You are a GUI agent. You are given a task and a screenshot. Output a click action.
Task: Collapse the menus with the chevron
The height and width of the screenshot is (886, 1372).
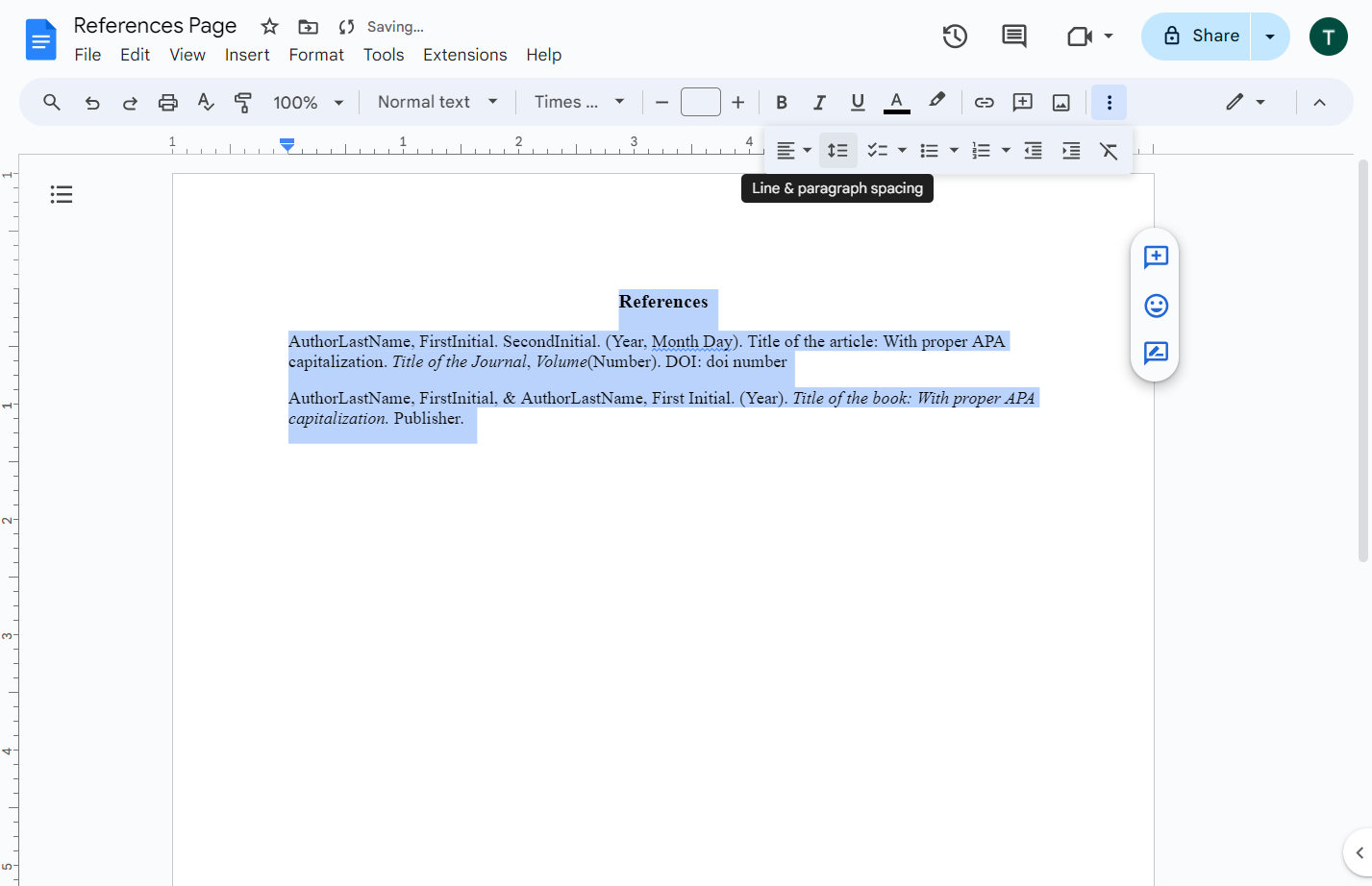point(1319,102)
